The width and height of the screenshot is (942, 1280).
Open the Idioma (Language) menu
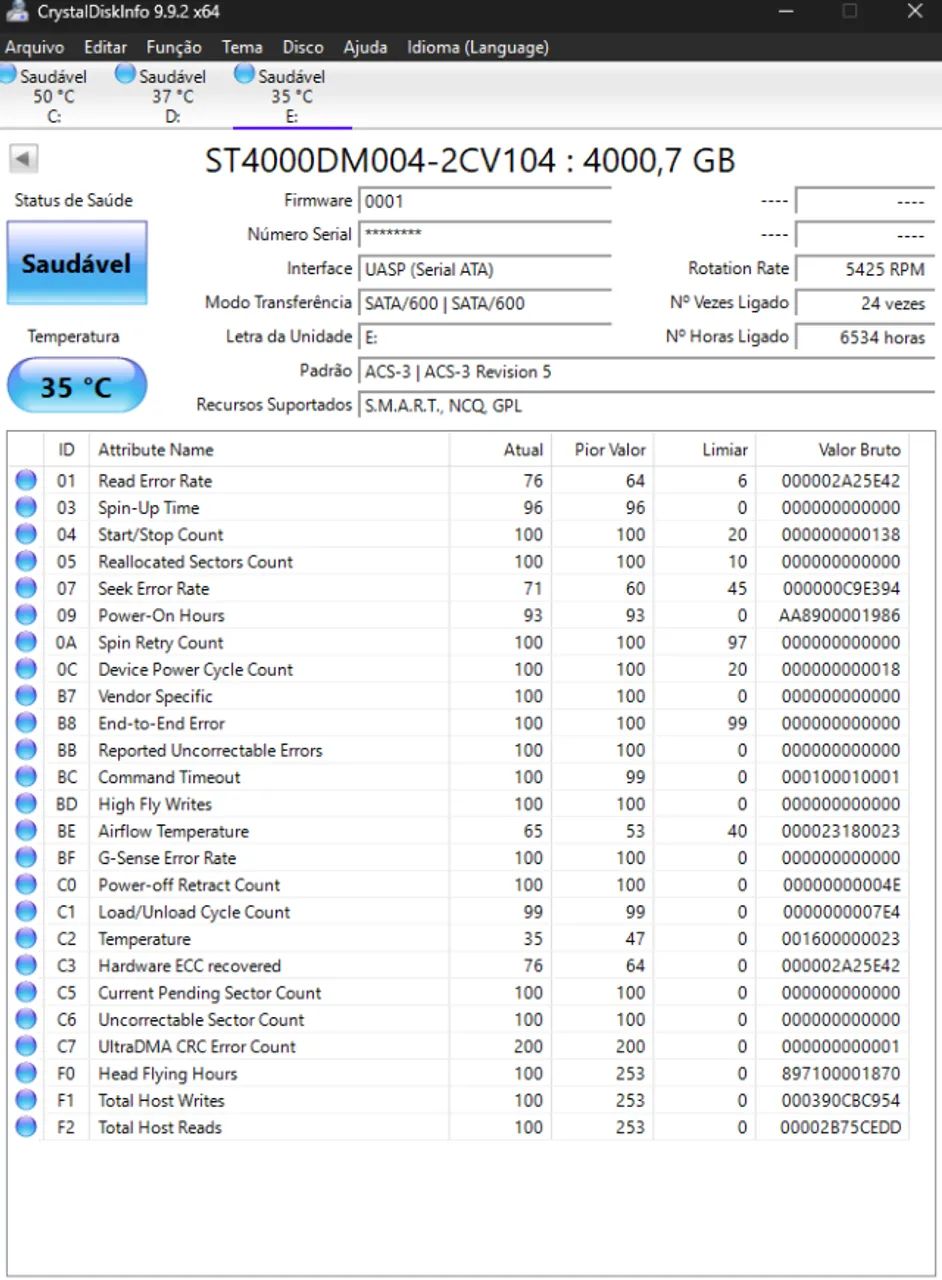tap(478, 47)
